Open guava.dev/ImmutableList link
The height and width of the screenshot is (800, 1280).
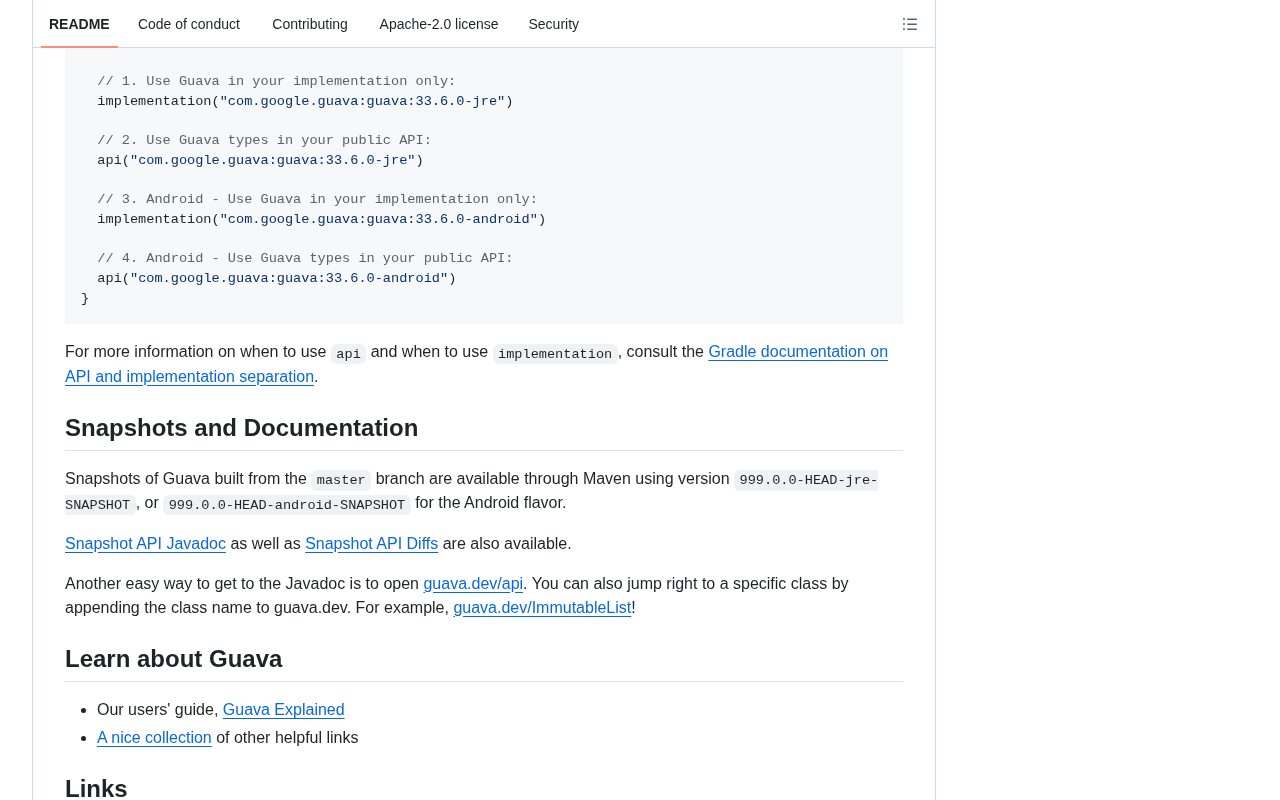[542, 608]
